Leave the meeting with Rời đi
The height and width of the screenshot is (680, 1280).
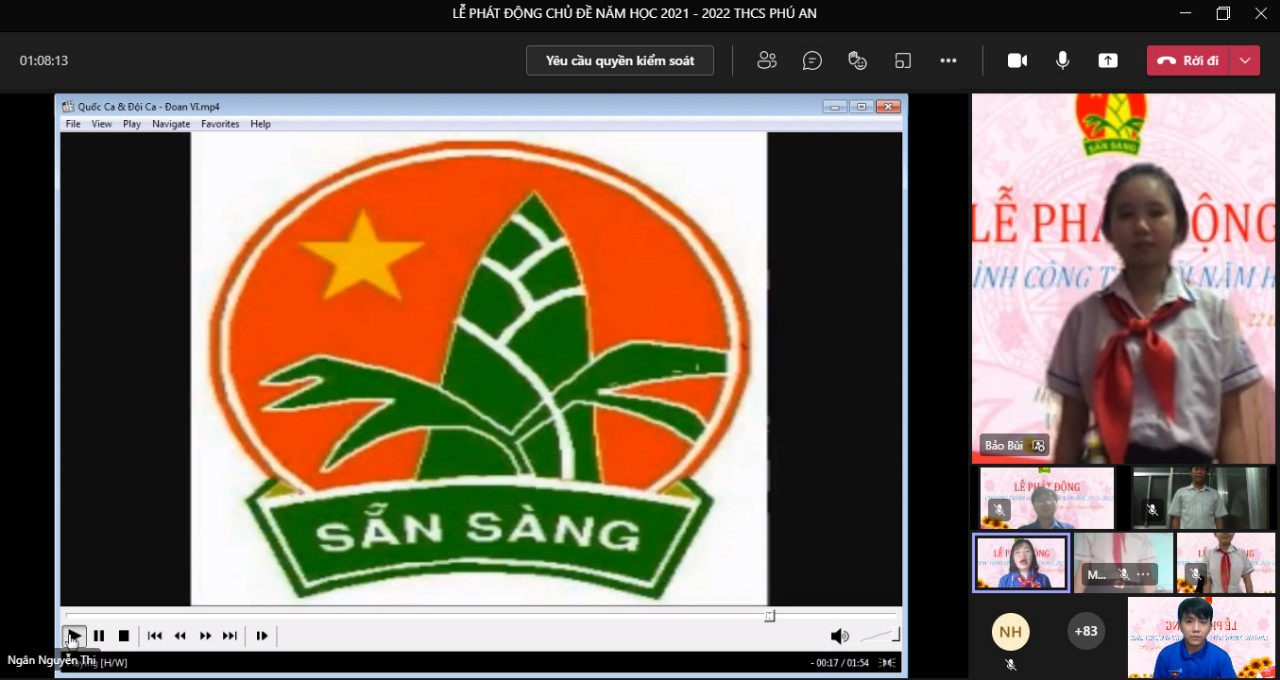pyautogui.click(x=1189, y=60)
